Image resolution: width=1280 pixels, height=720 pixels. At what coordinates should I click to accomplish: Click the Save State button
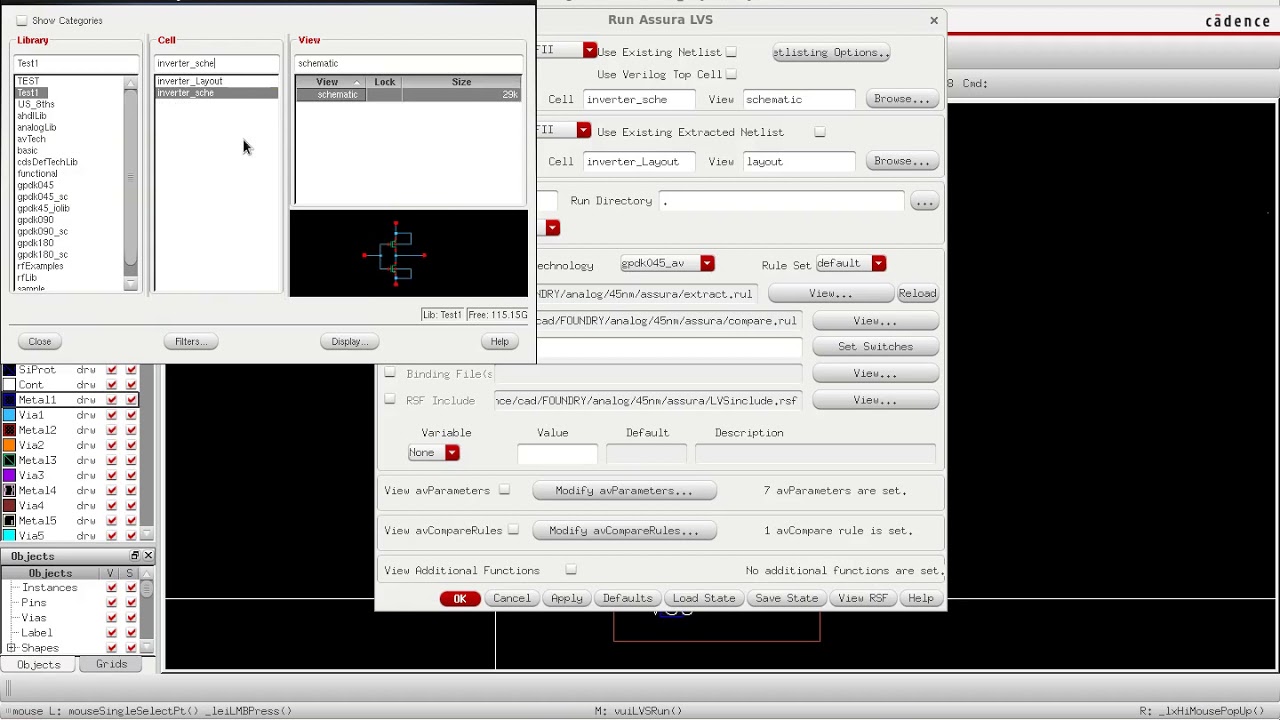point(786,599)
